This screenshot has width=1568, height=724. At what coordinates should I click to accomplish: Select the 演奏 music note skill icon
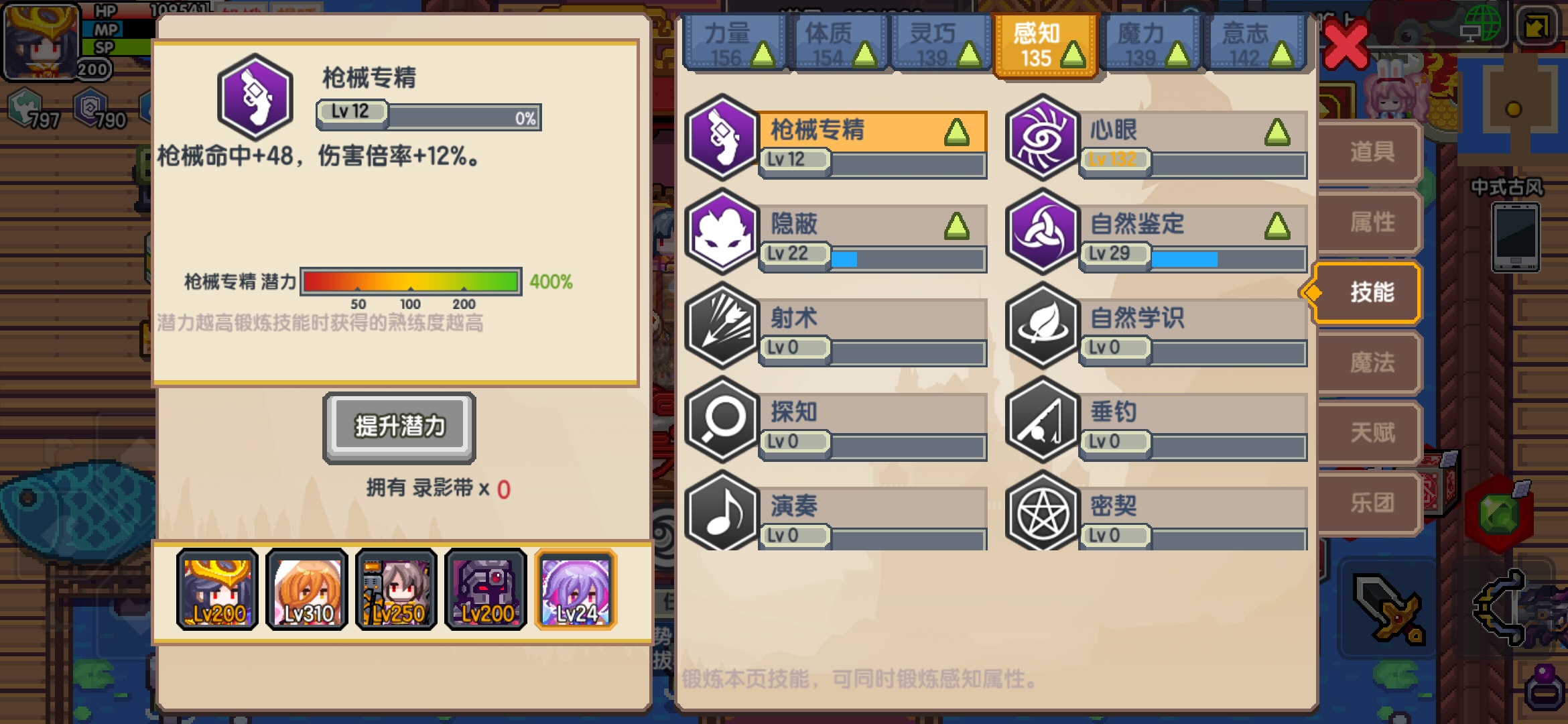click(722, 511)
